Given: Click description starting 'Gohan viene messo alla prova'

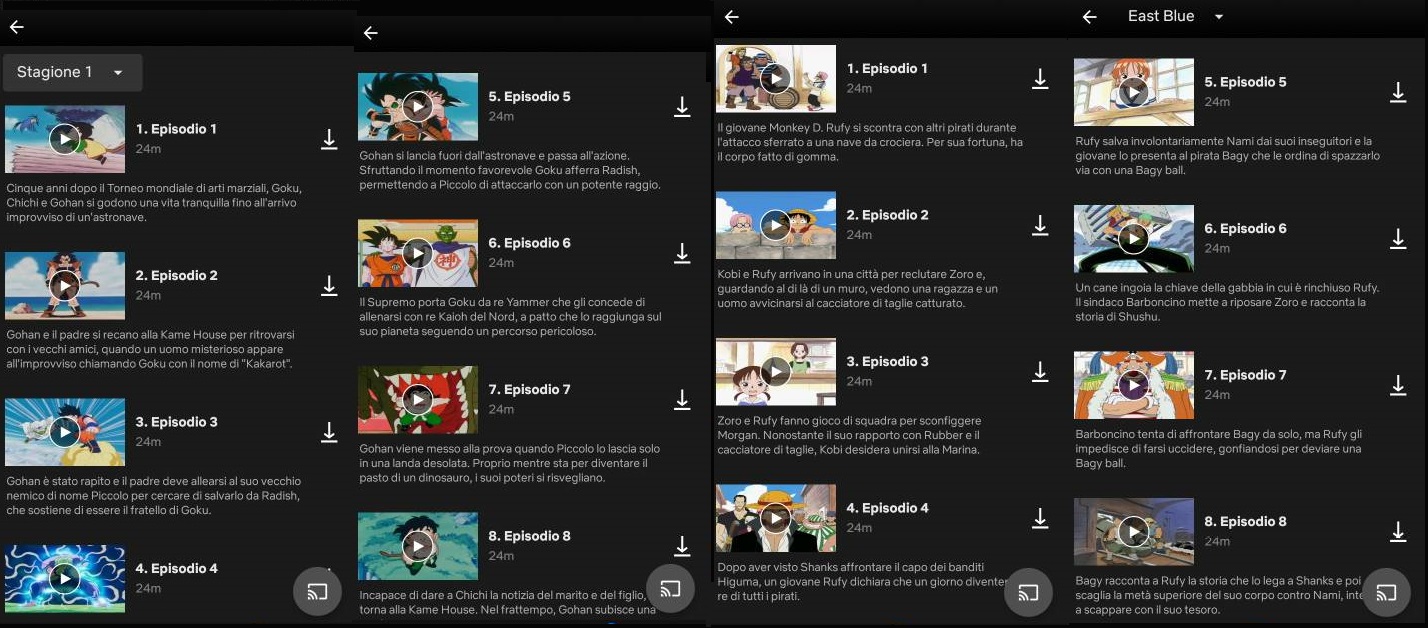Looking at the screenshot, I should [510, 463].
